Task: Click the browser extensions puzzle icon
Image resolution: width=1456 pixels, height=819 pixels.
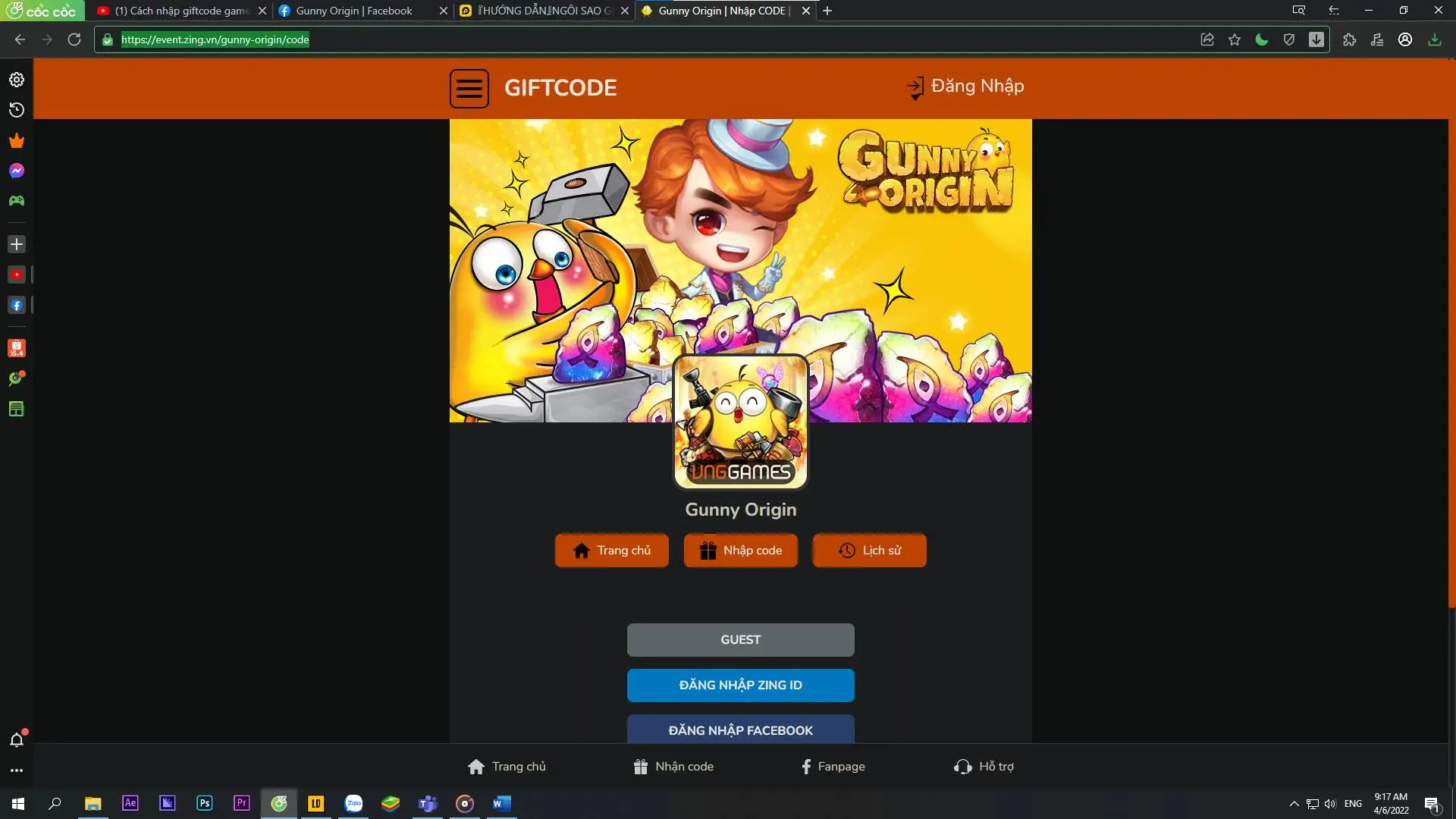Action: (1349, 39)
